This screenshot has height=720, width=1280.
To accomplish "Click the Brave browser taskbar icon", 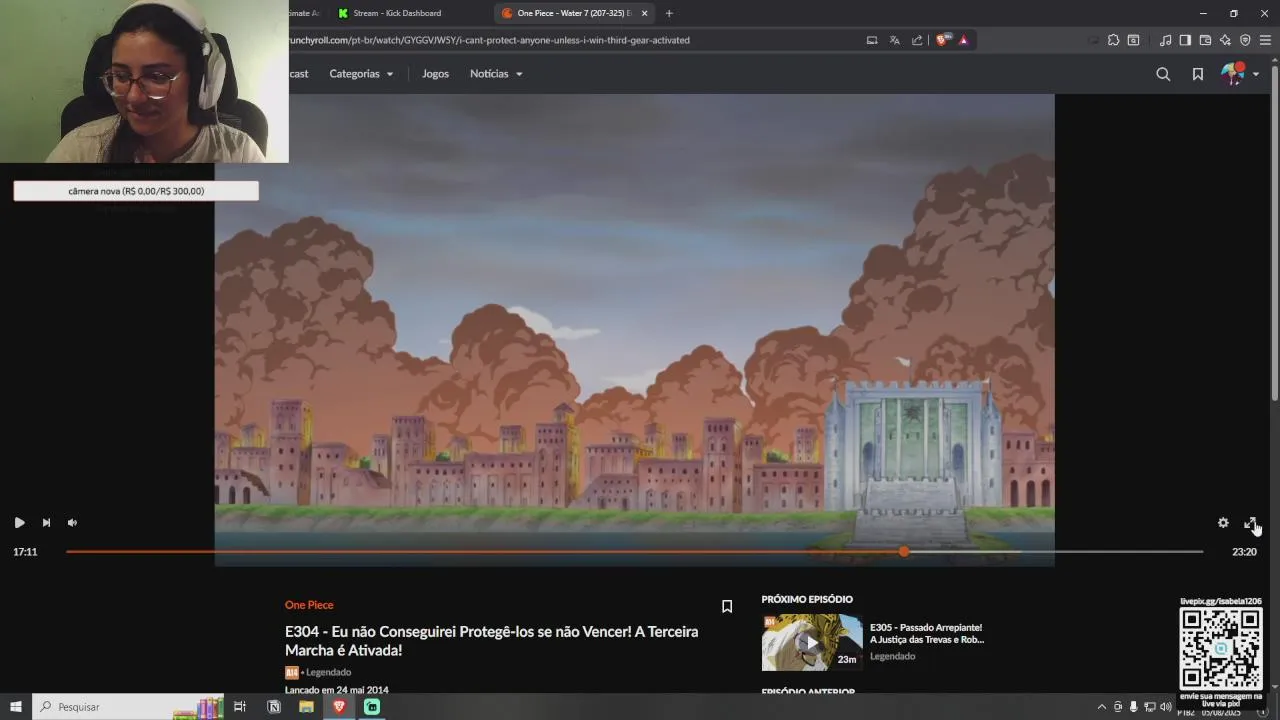I will 339,707.
